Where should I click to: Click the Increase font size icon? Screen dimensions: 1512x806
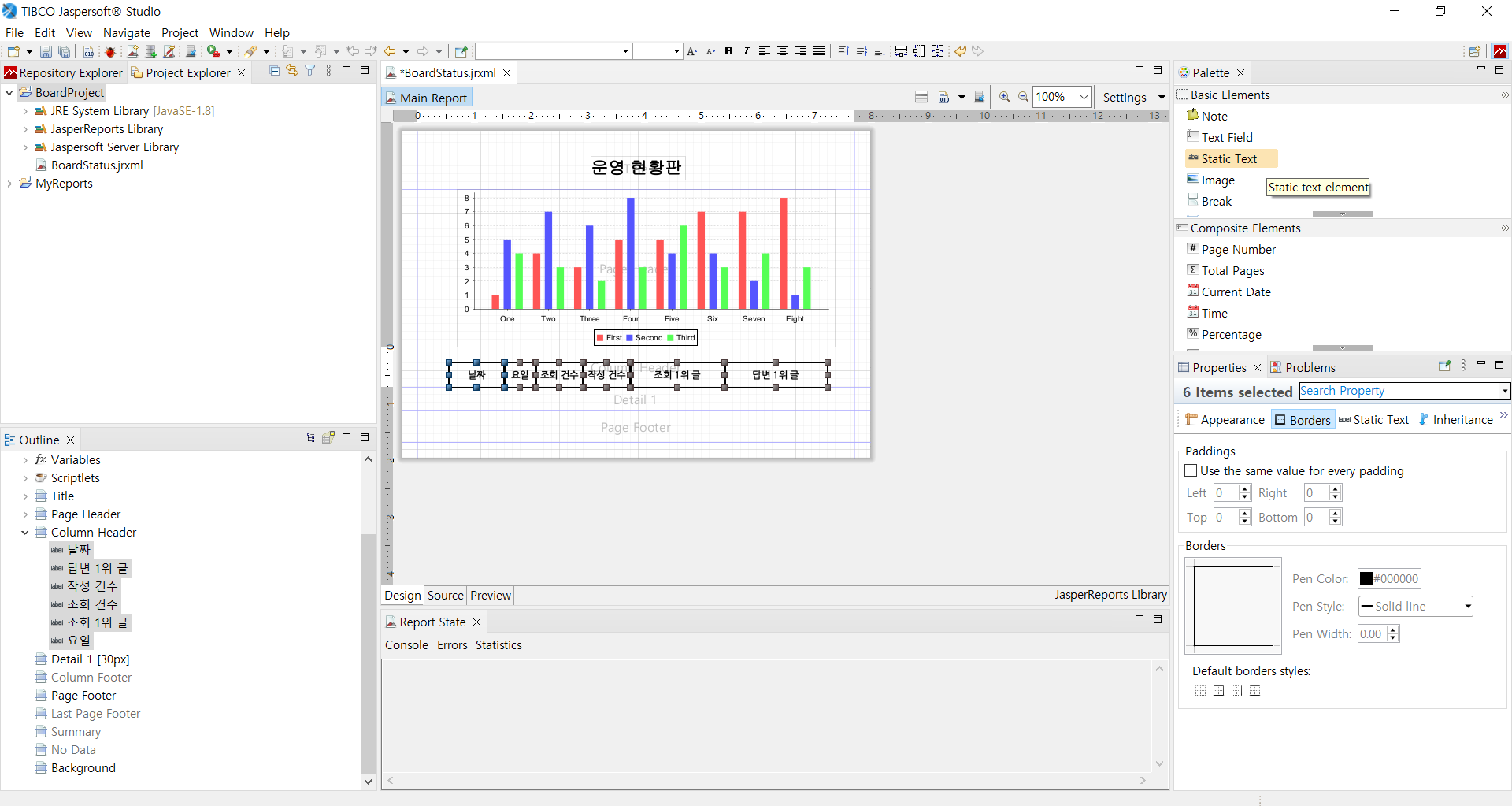[692, 51]
